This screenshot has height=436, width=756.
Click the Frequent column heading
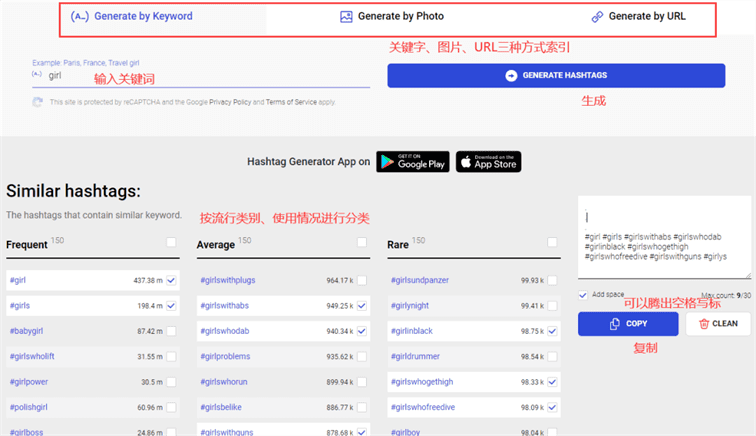[27, 245]
